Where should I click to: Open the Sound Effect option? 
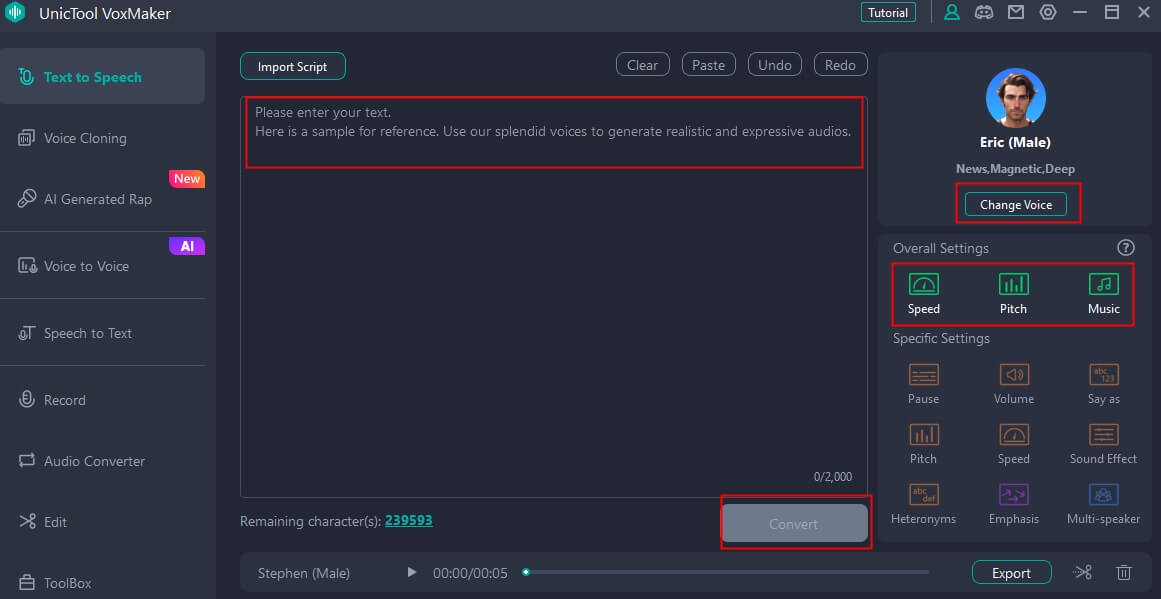point(1103,444)
